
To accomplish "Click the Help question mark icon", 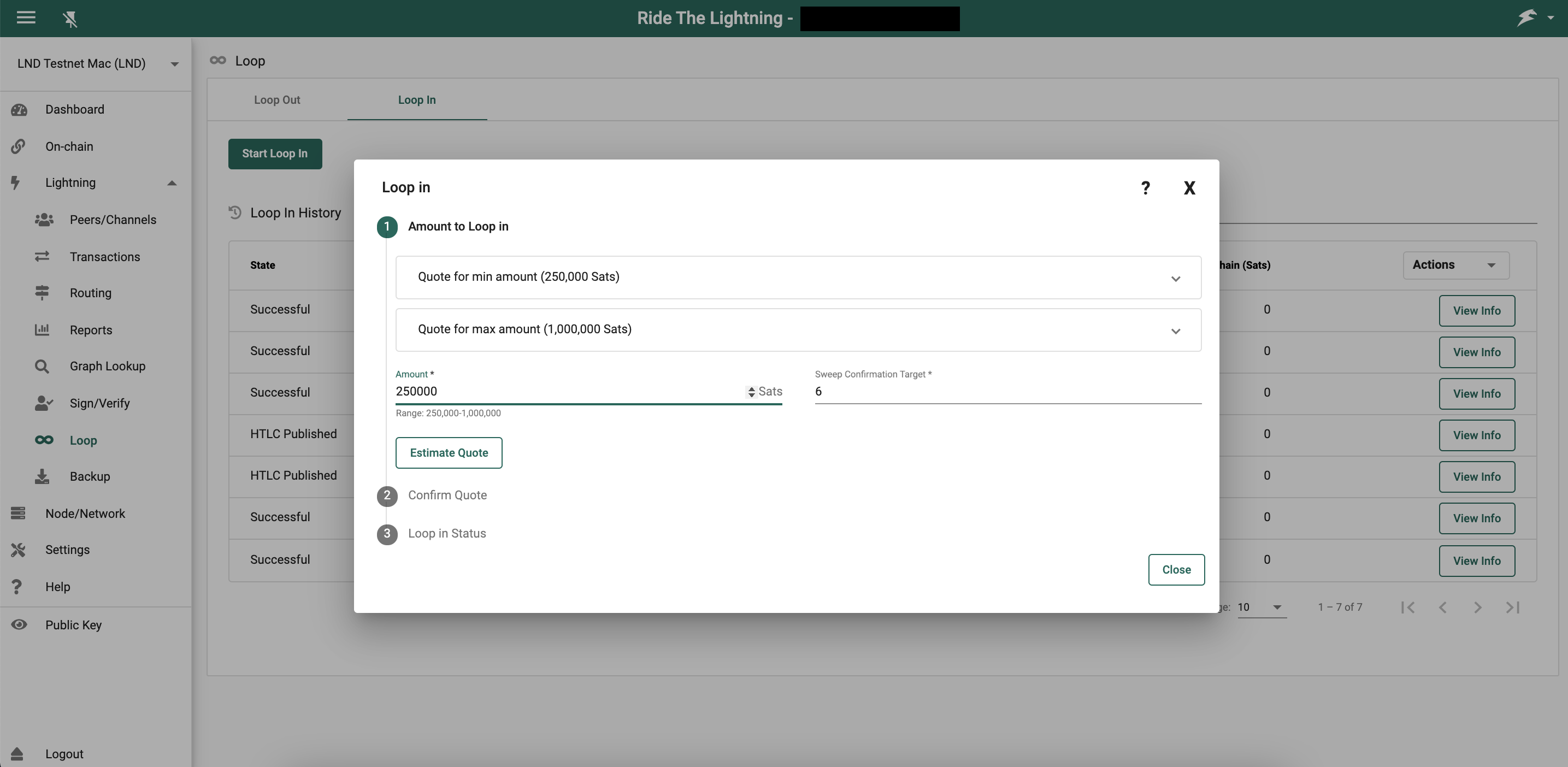I will coord(16,587).
